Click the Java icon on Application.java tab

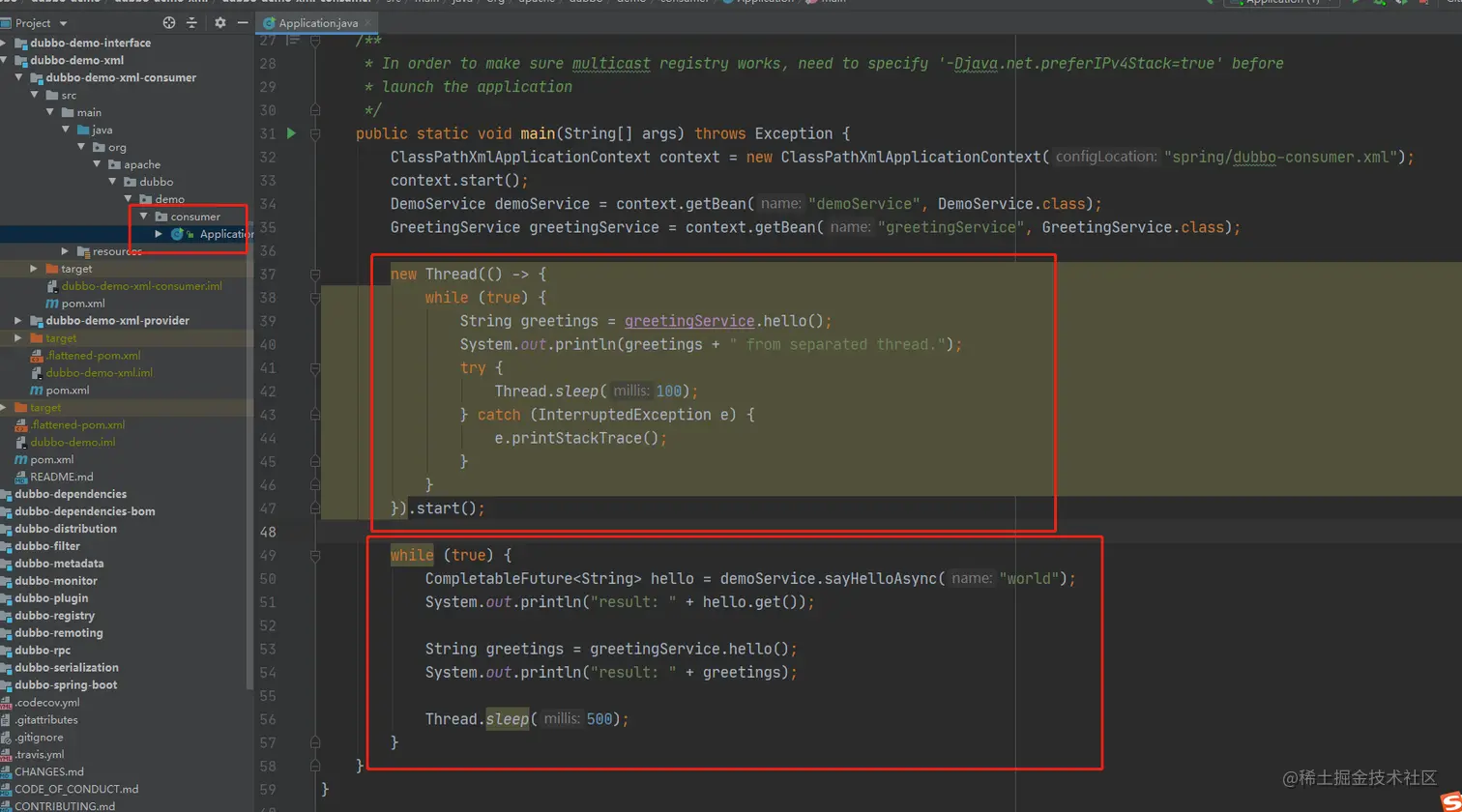(270, 22)
